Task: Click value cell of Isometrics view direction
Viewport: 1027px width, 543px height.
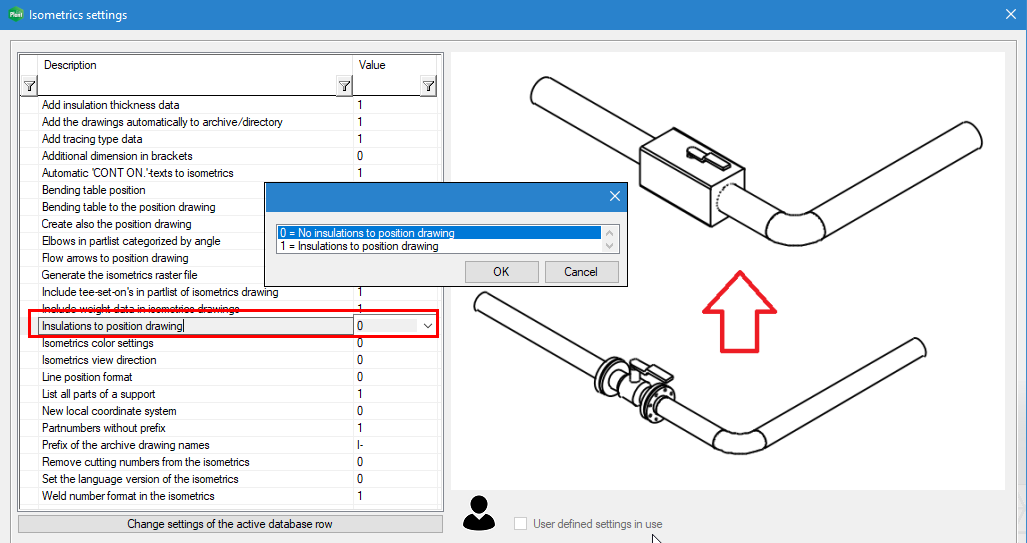Action: pos(395,360)
